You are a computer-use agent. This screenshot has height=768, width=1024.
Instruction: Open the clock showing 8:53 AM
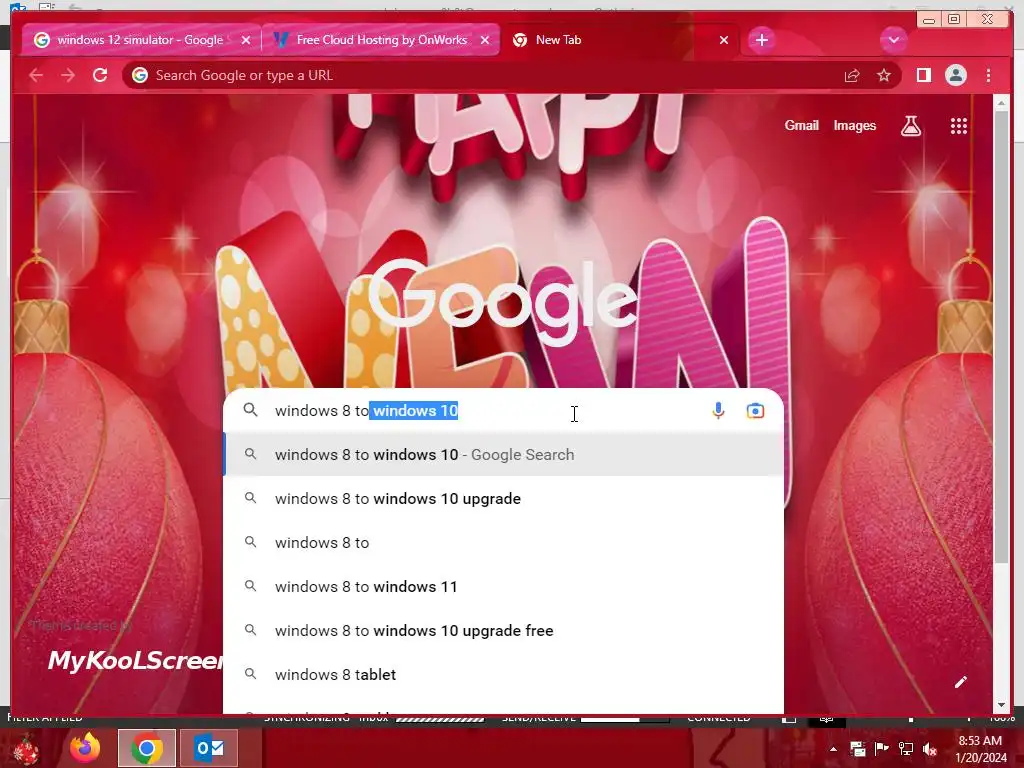[x=980, y=749]
